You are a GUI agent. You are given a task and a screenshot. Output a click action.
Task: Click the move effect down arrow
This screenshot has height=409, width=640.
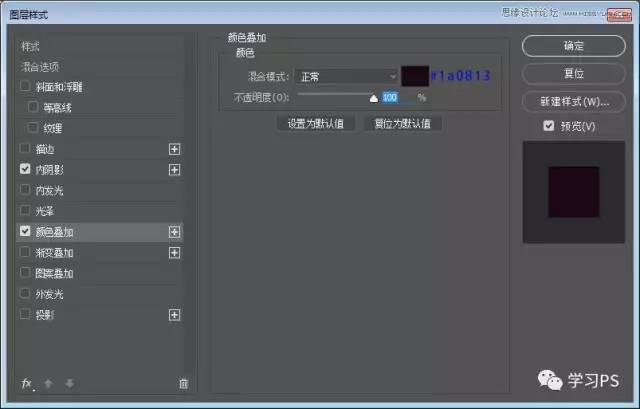(70, 383)
